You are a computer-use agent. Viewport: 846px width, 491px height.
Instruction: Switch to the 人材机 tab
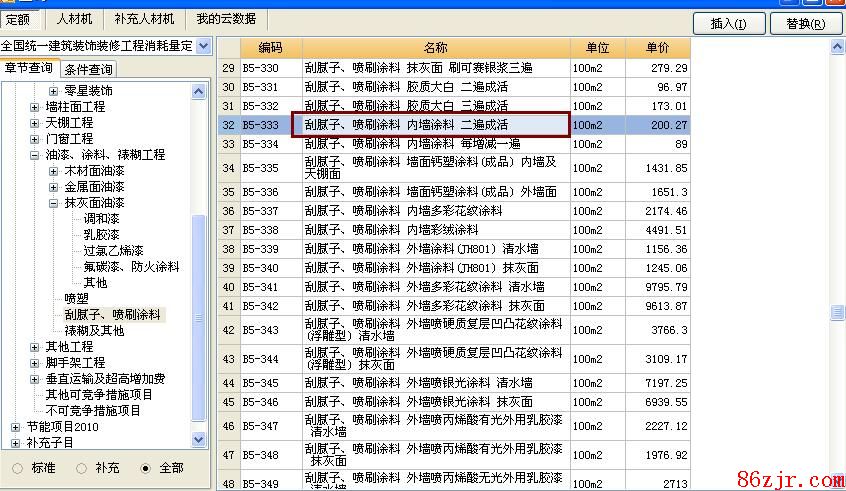[74, 19]
